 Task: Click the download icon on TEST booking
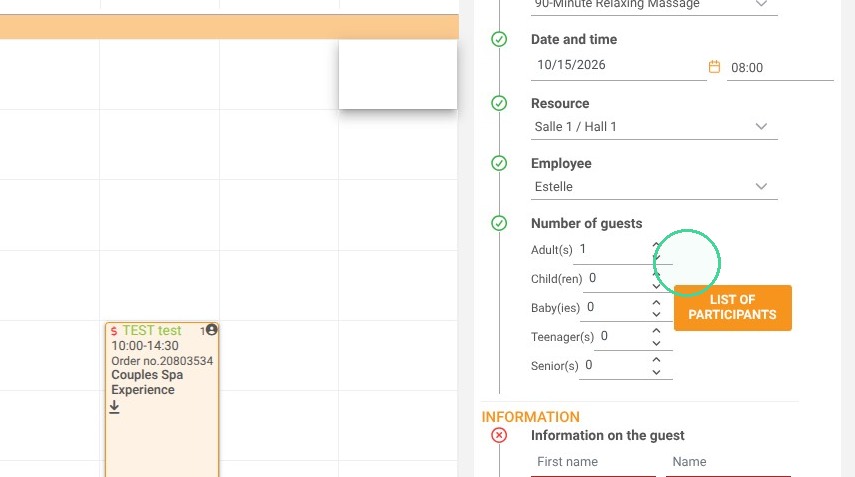(114, 407)
